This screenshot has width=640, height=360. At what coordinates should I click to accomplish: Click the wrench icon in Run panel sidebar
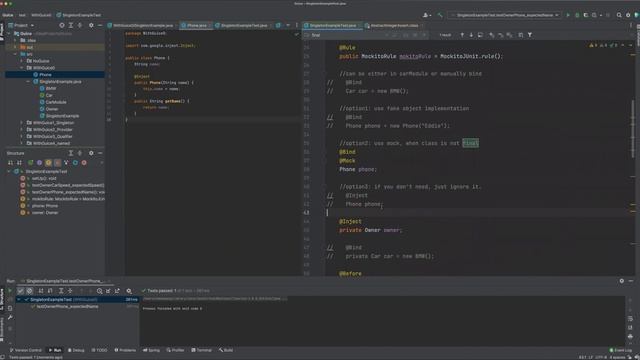coord(10,317)
